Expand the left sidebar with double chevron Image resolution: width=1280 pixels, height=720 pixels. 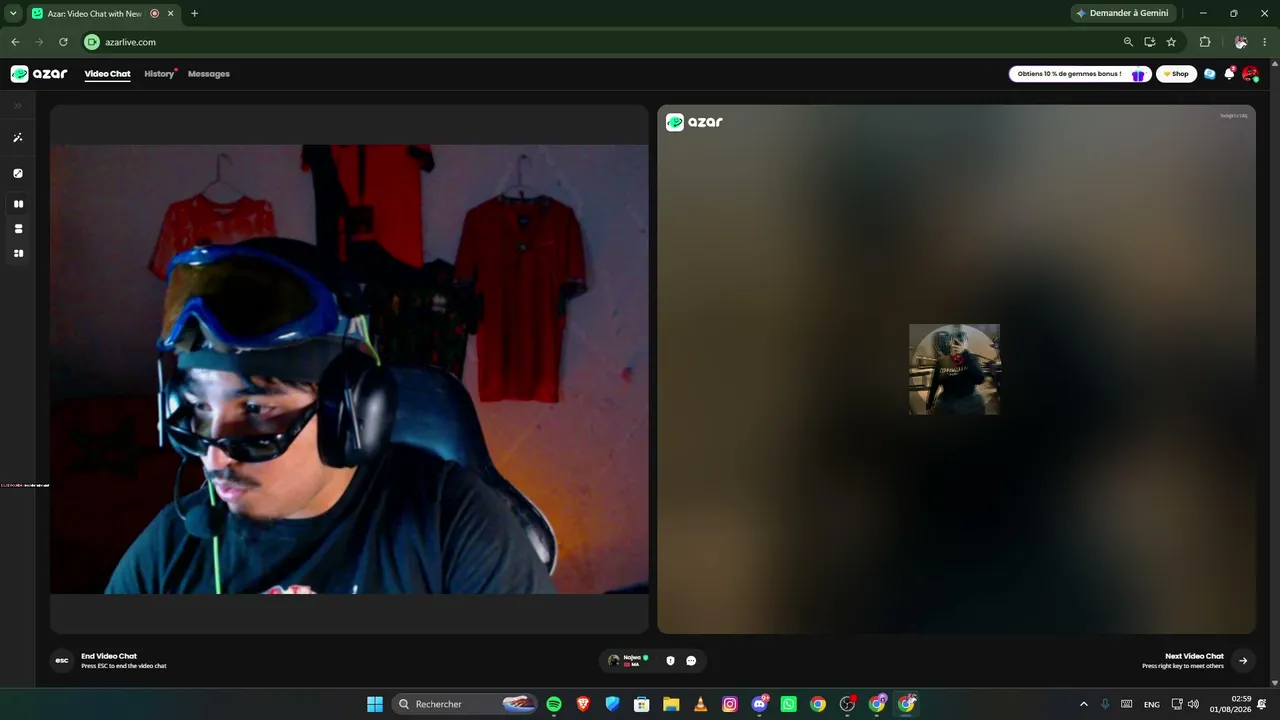pyautogui.click(x=18, y=105)
